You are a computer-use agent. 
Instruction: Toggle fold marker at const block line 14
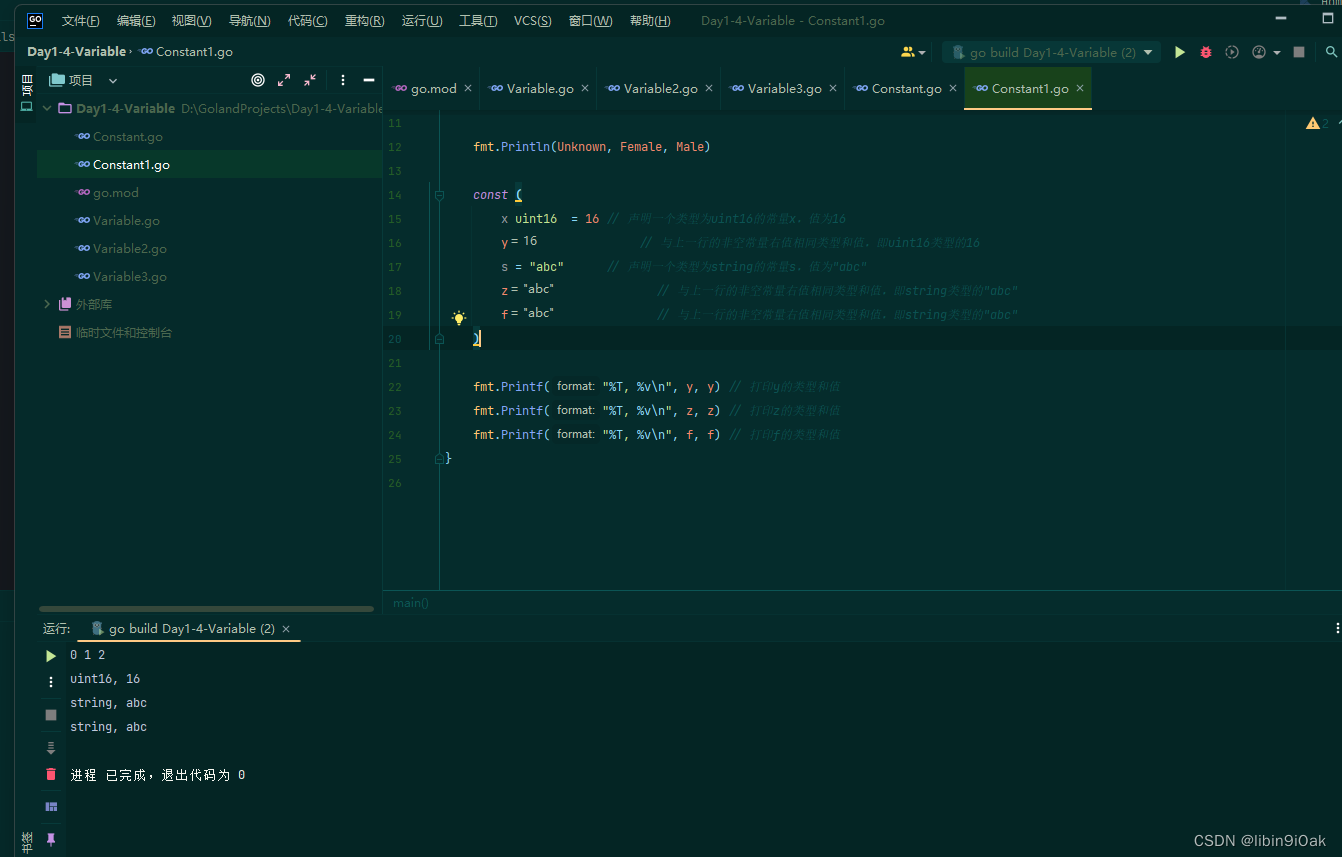click(x=439, y=195)
